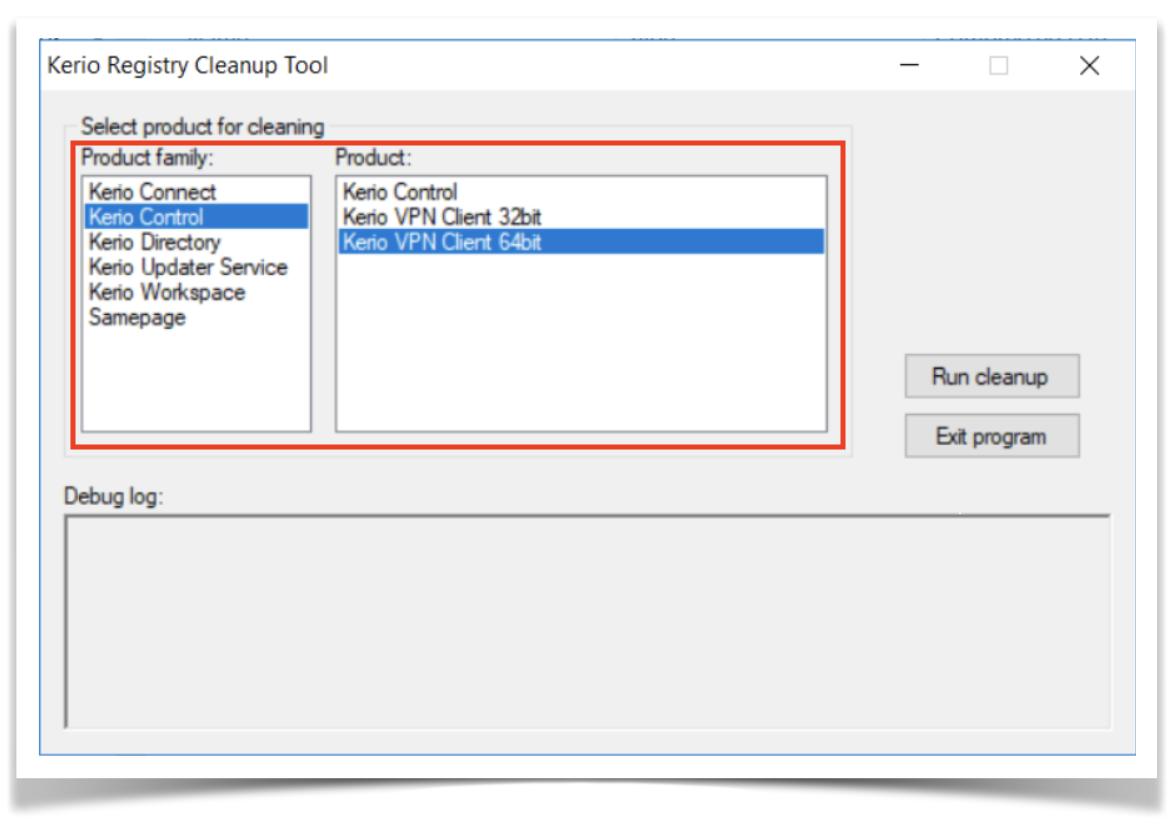Select Kerio Control product family entry

196,217
